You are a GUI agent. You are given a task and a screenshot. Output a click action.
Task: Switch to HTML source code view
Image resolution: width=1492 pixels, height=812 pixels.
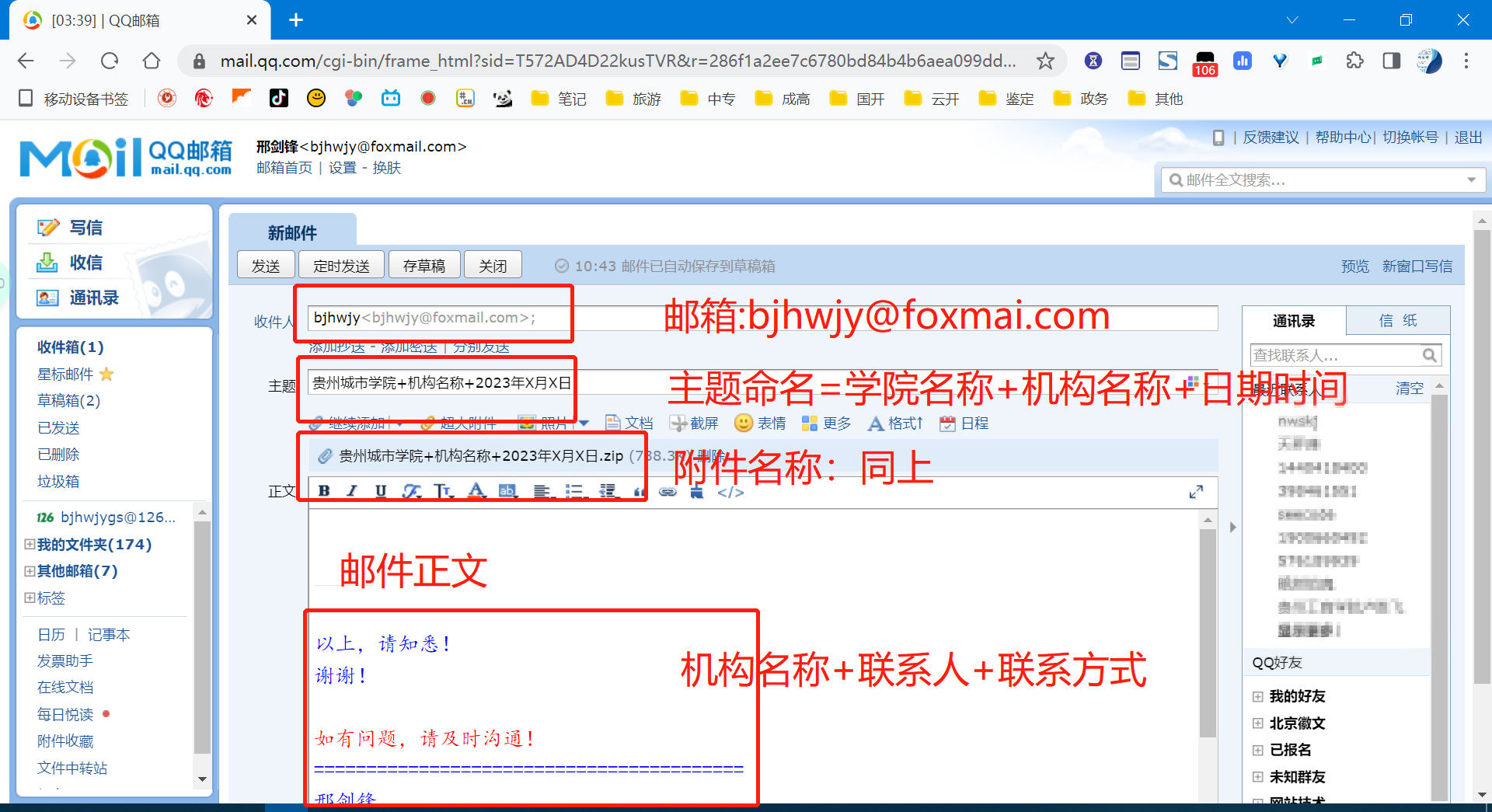[730, 492]
